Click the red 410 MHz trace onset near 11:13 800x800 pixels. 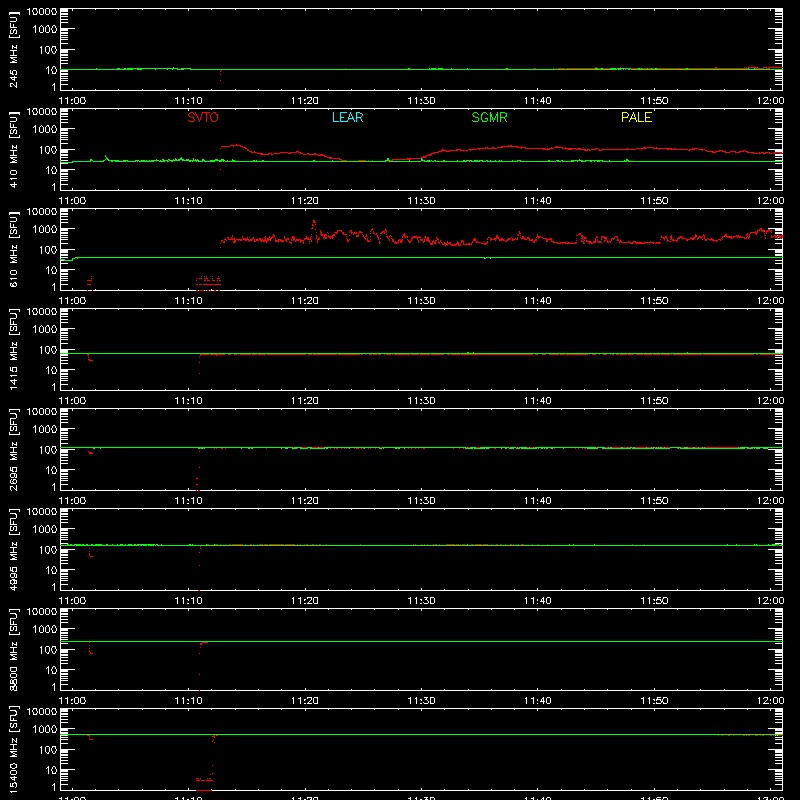click(221, 147)
